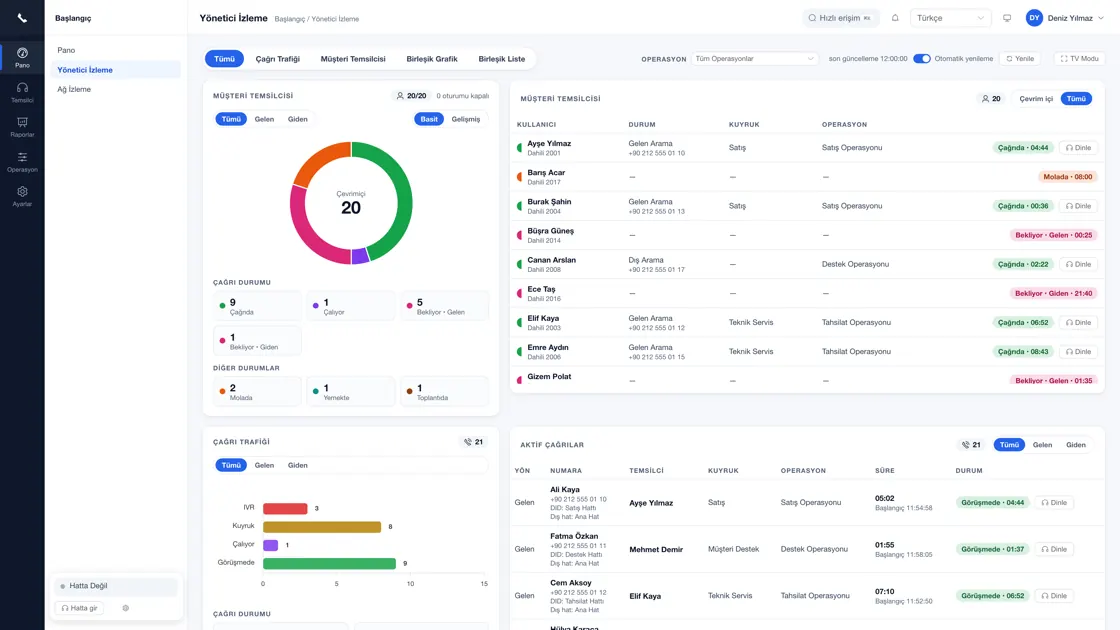This screenshot has height=630, width=1120.
Task: Open the Raporlar sidebar icon
Action: click(x=22, y=127)
